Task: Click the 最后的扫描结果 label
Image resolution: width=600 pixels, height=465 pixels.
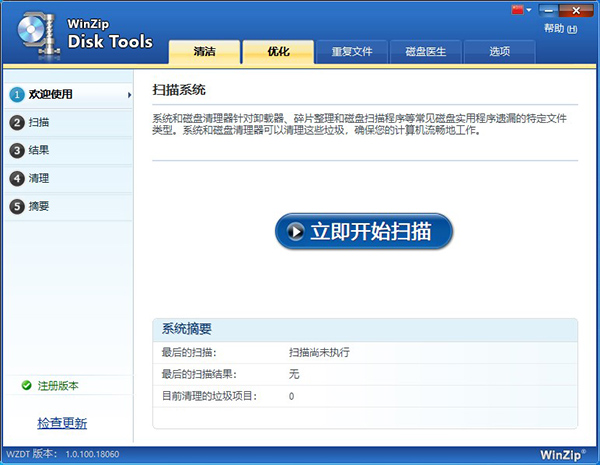Action: pos(199,374)
